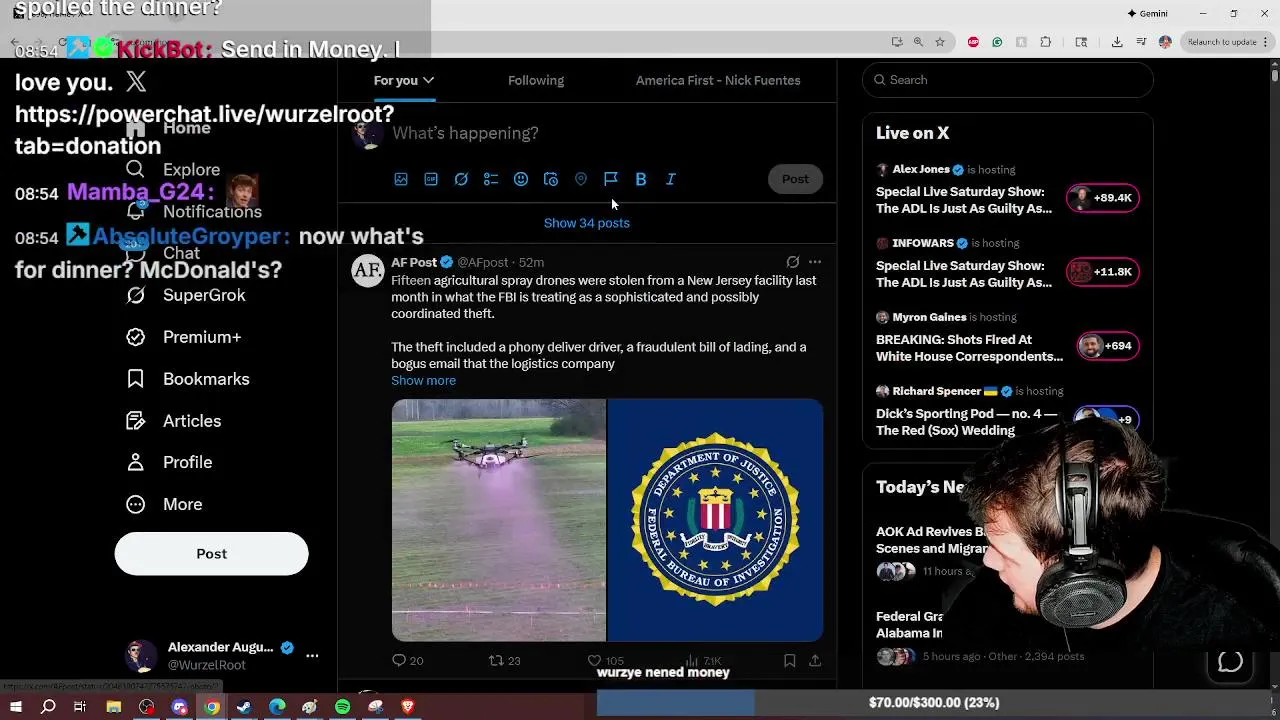Open the schedule post icon

[551, 179]
